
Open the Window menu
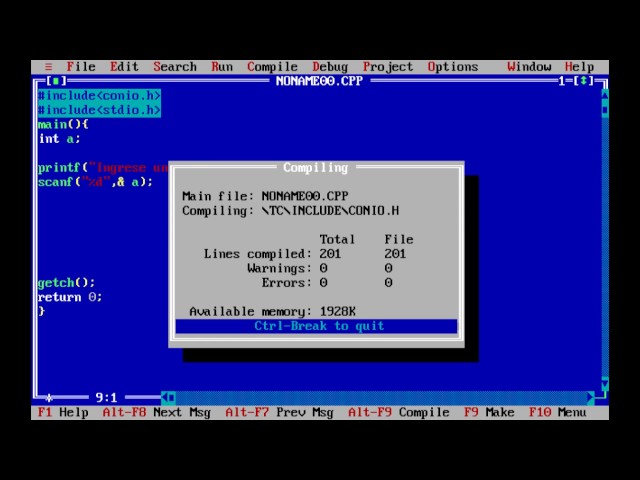coord(529,67)
